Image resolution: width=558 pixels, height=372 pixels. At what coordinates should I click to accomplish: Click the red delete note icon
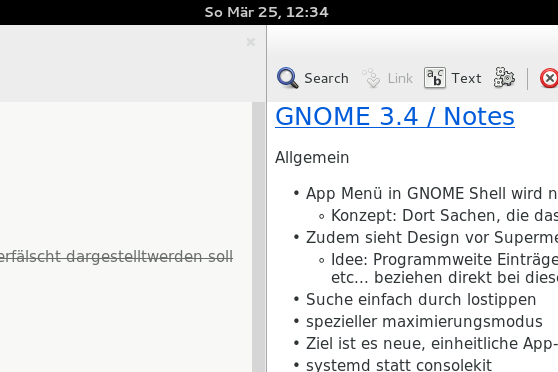click(549, 78)
